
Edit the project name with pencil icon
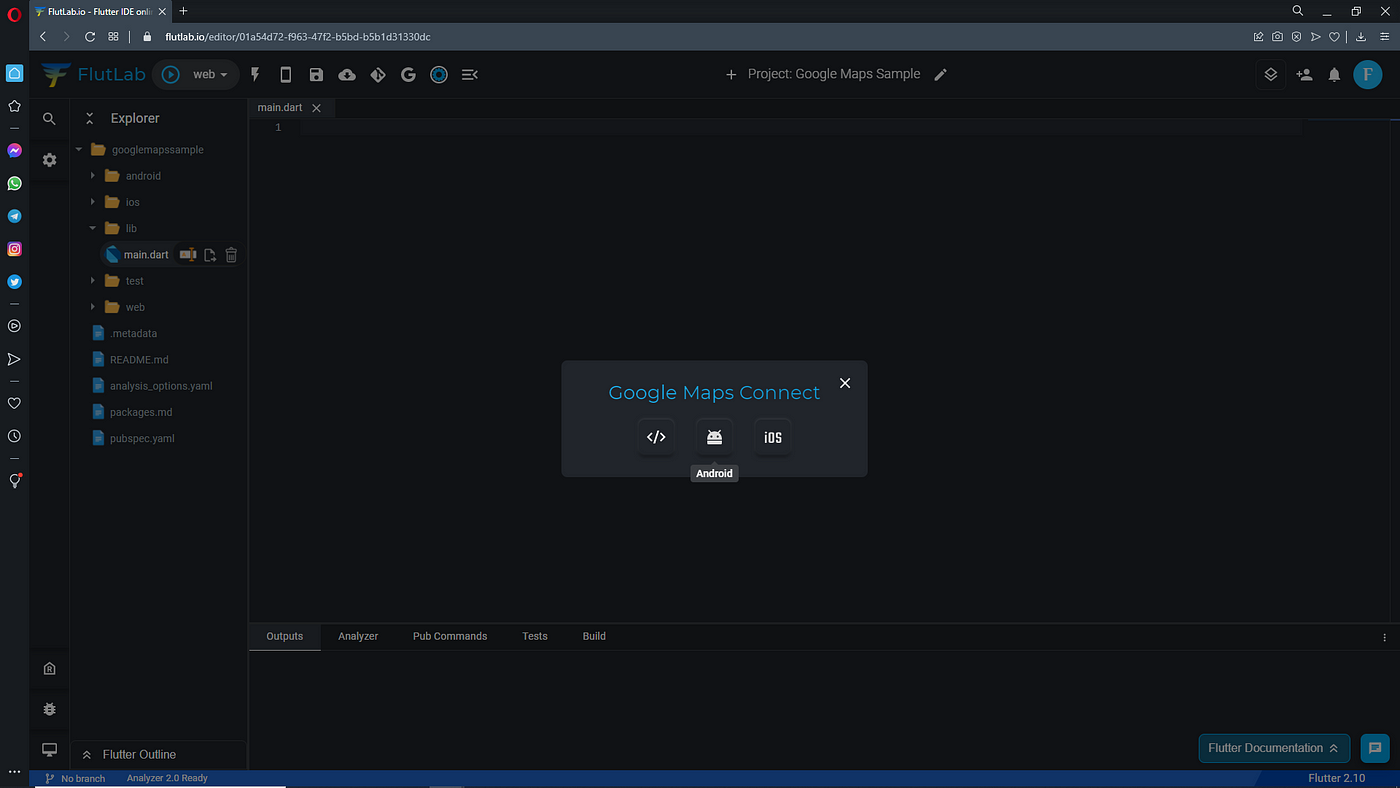(x=940, y=74)
